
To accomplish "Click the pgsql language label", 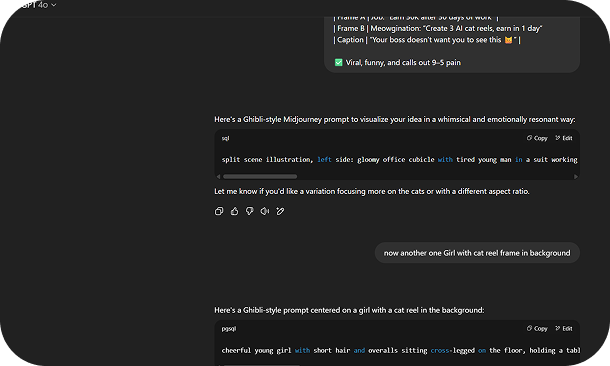I will (229, 329).
